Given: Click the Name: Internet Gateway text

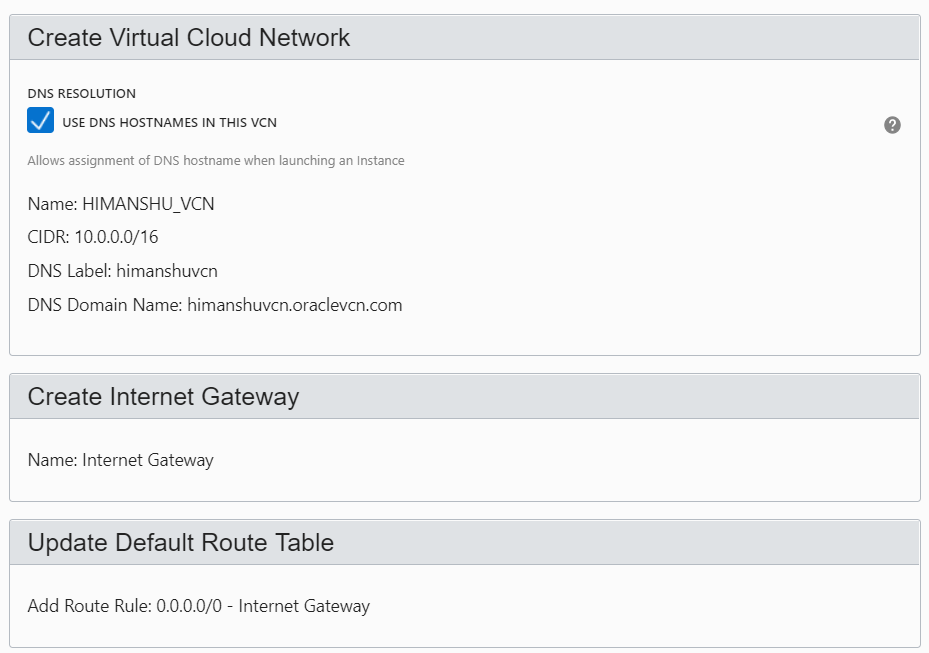Looking at the screenshot, I should click(x=120, y=460).
